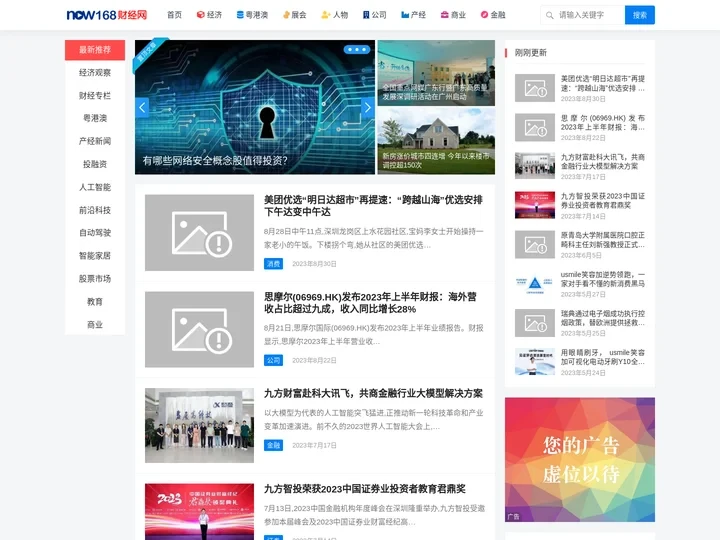Open the 美团优选明日达超市 article headline in feed
Image resolution: width=720 pixels, height=540 pixels.
tap(373, 206)
